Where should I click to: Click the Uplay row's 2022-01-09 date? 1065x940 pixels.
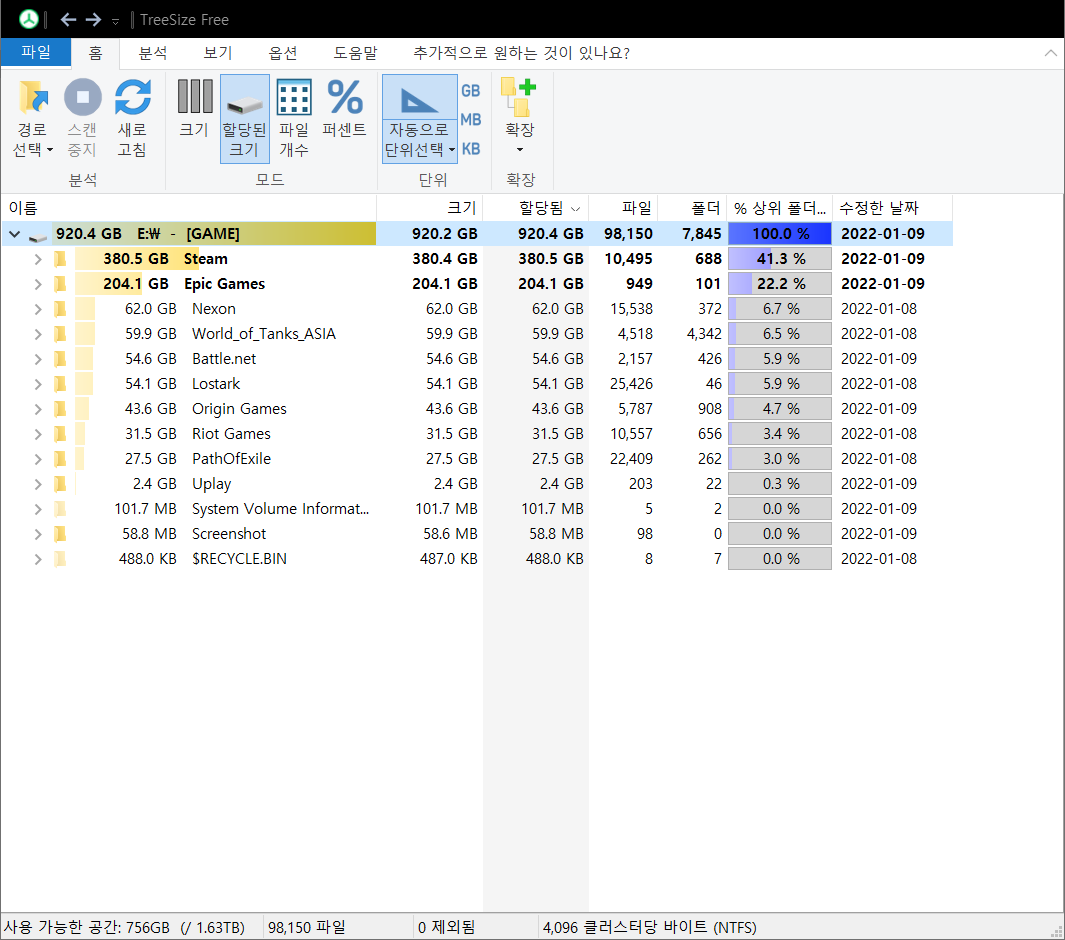pos(879,484)
